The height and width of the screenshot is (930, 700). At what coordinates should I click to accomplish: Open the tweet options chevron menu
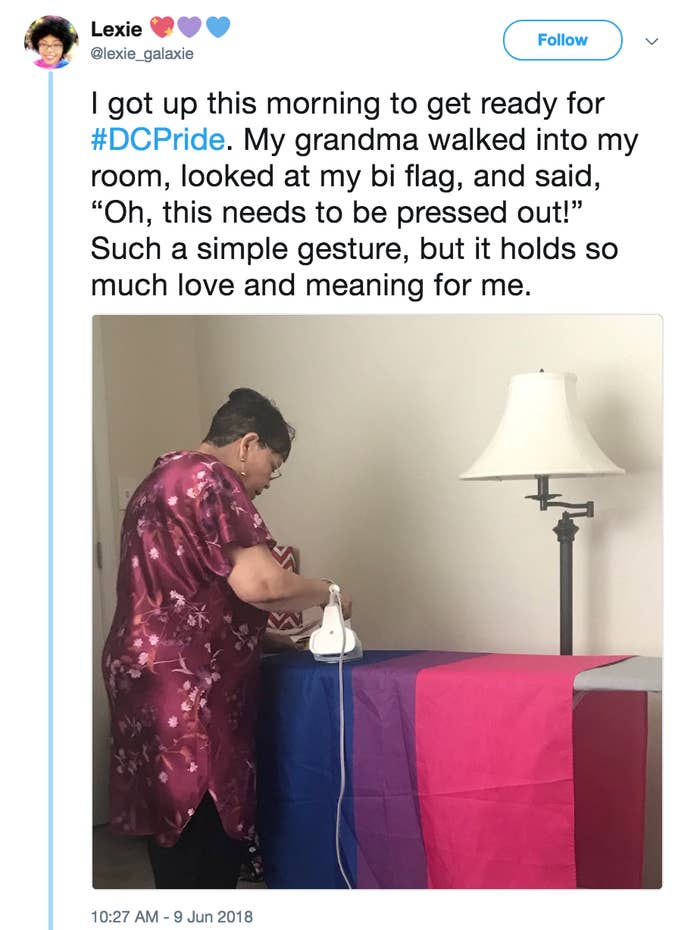(x=651, y=41)
